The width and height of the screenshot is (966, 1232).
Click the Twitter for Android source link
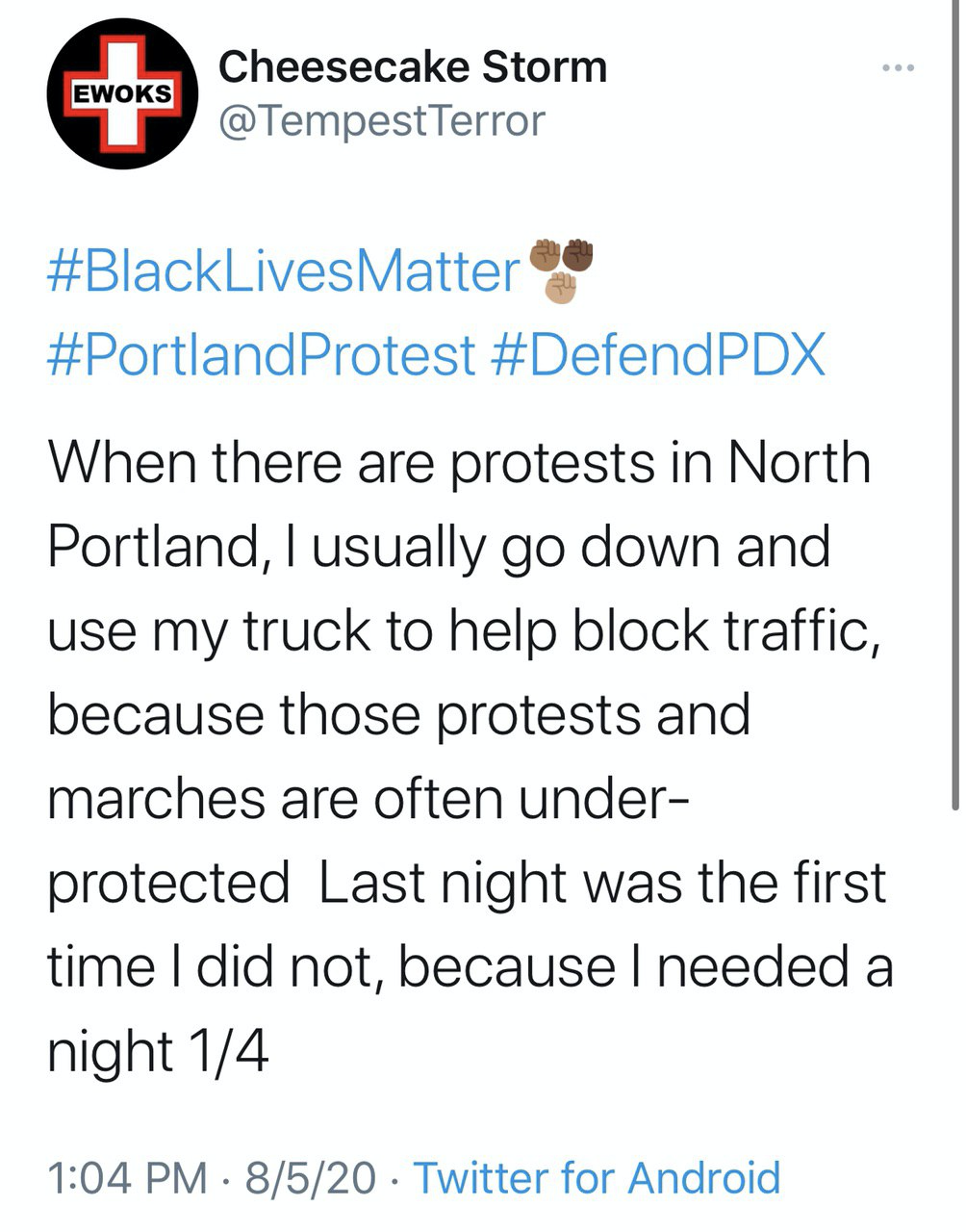(597, 1177)
